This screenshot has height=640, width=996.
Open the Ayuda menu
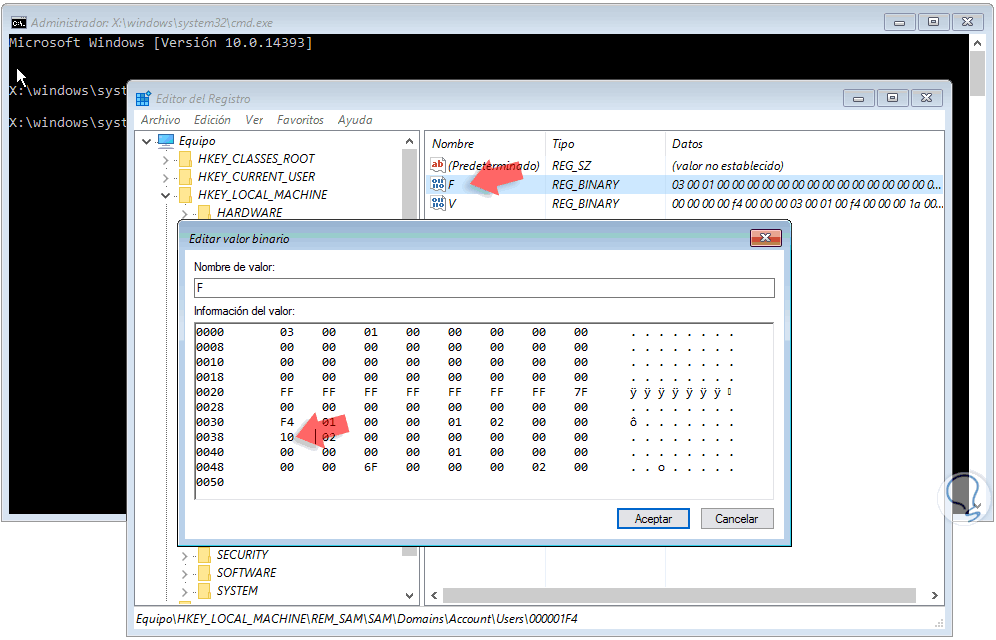click(x=354, y=120)
